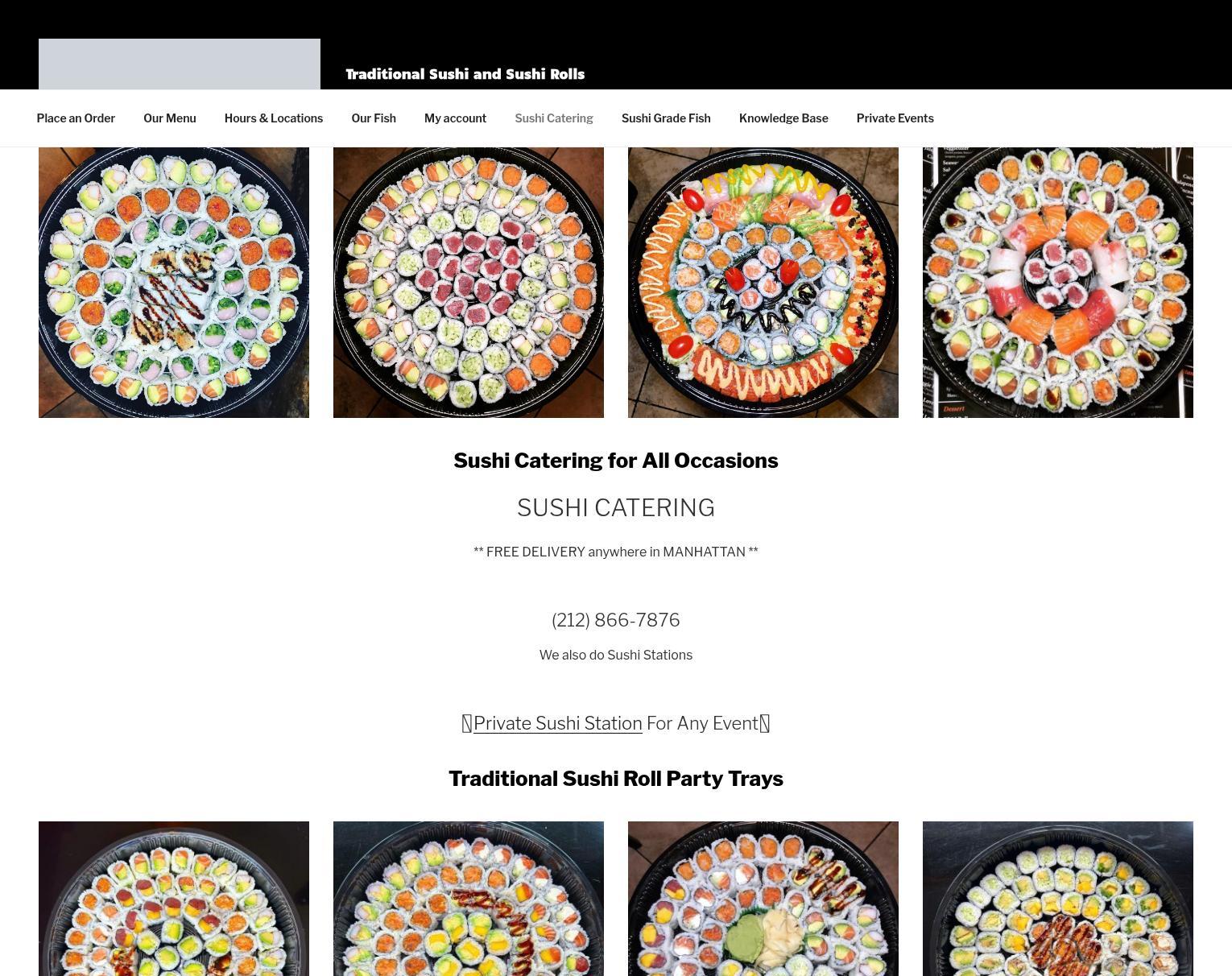The image size is (1232, 976).
Task: Open Hours & Locations page
Action: point(274,118)
